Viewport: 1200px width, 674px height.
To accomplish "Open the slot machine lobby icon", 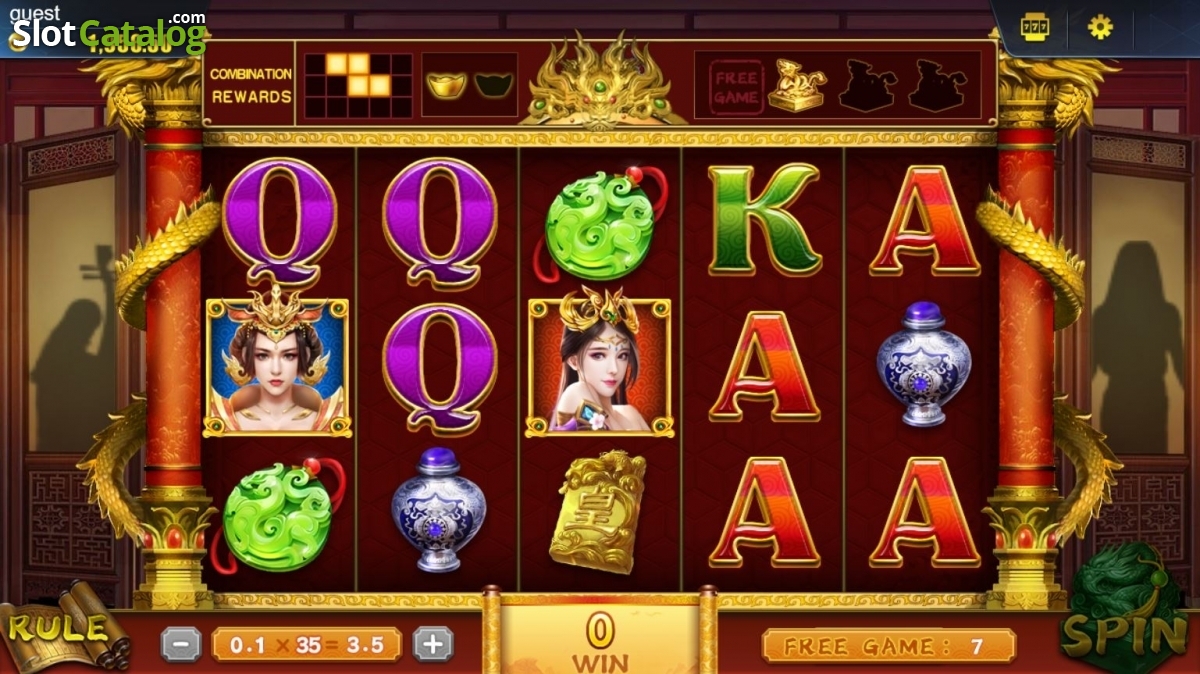I will [x=1035, y=27].
